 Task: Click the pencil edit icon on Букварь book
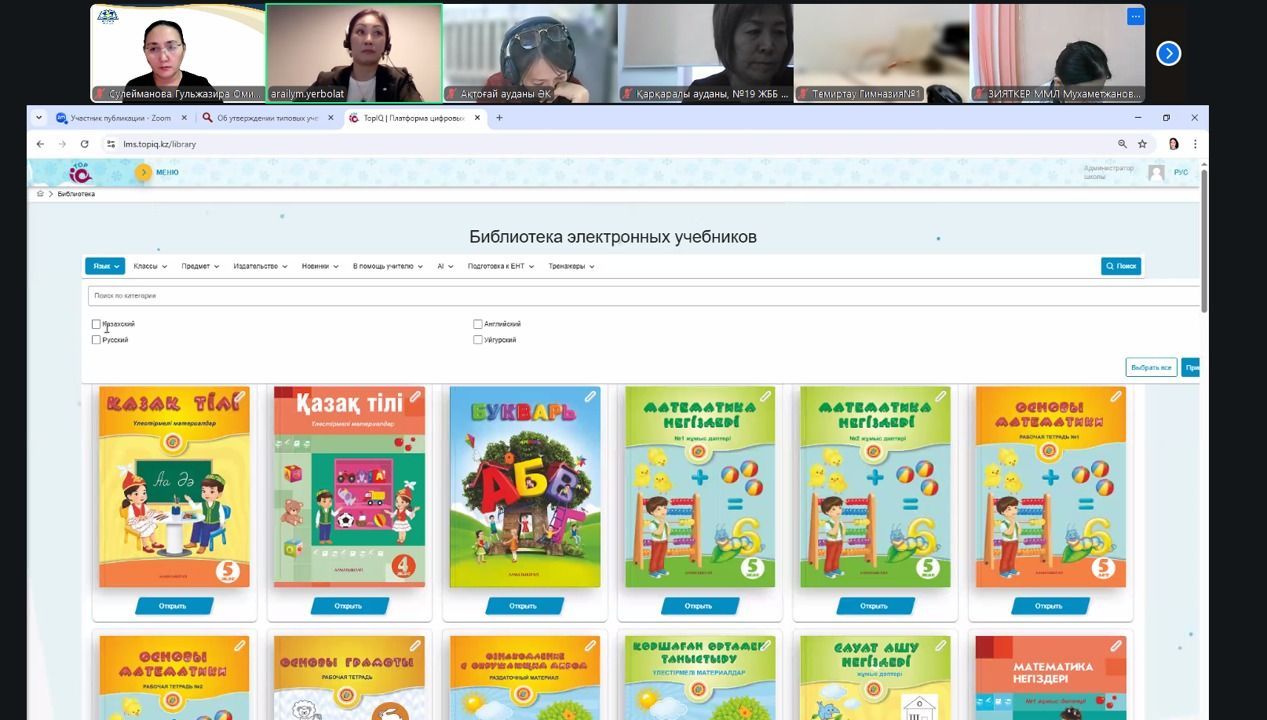pos(590,397)
